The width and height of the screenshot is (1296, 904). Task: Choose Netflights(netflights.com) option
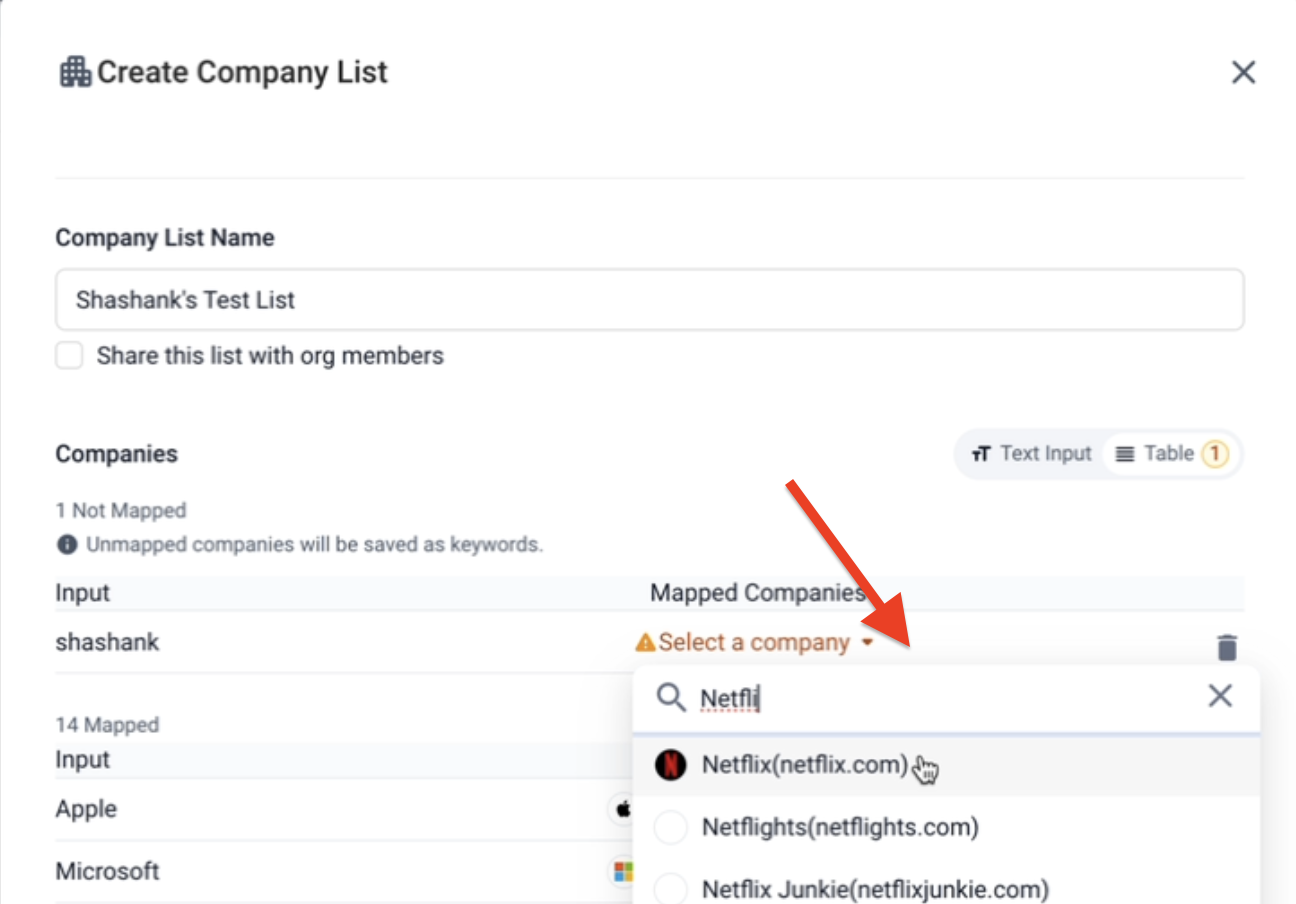point(839,828)
